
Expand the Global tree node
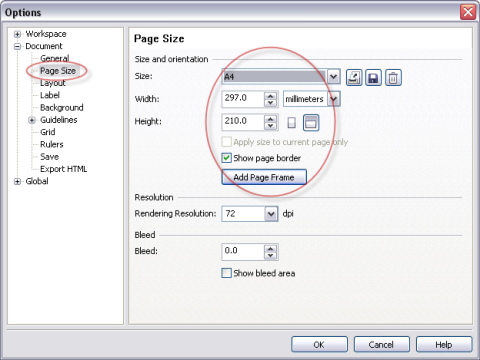point(17,181)
